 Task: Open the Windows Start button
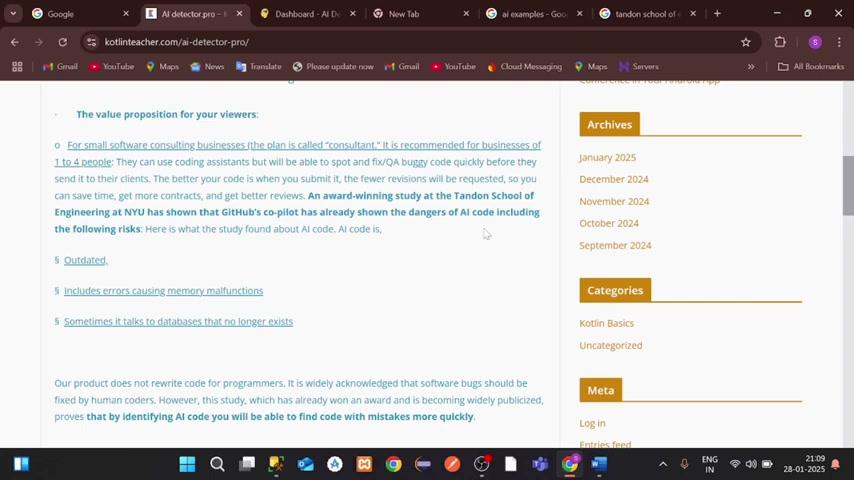(187, 464)
